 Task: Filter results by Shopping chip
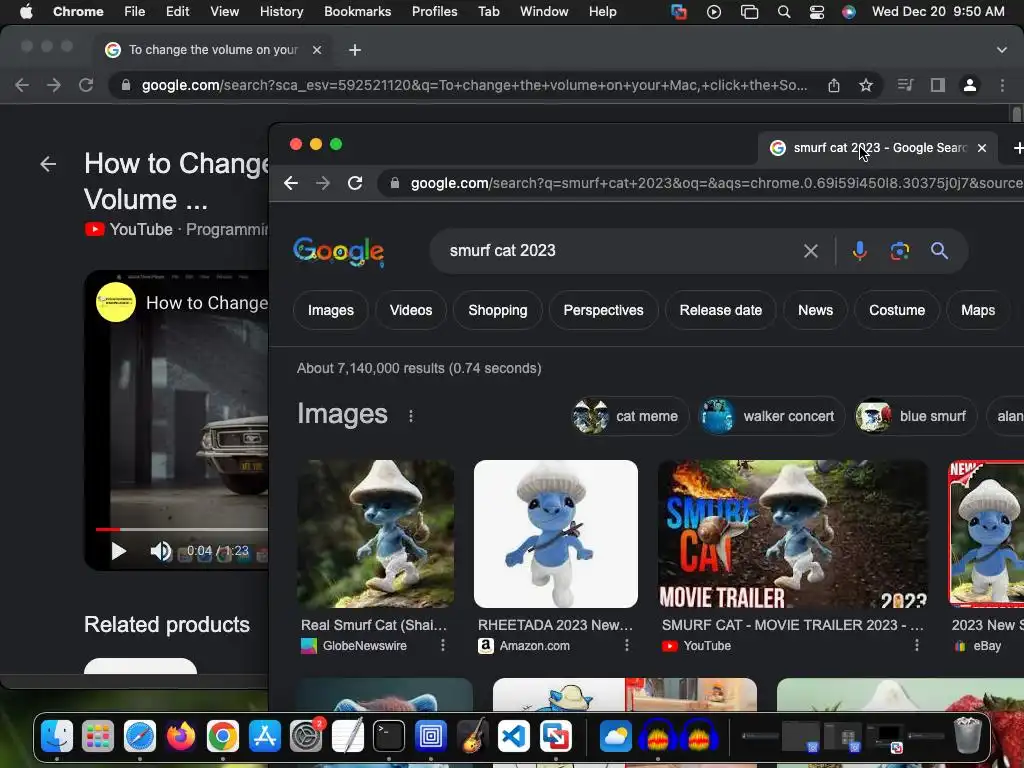point(498,310)
